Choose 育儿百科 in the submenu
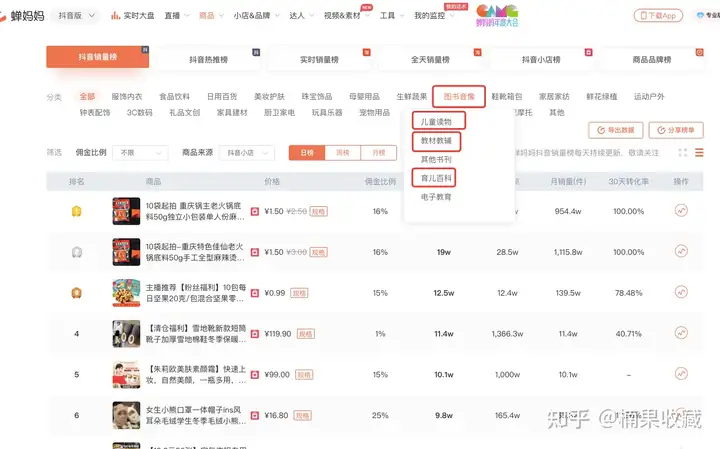720x449 pixels. coord(436,178)
